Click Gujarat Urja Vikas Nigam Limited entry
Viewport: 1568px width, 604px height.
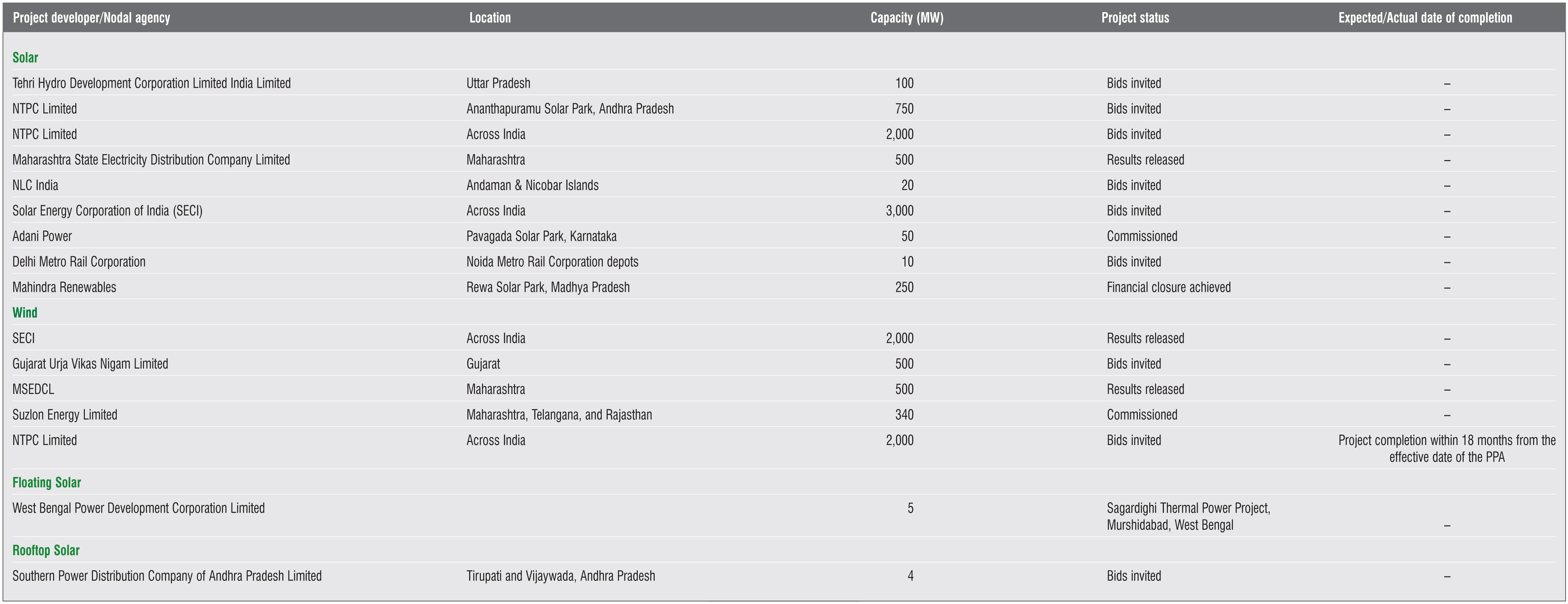90,364
